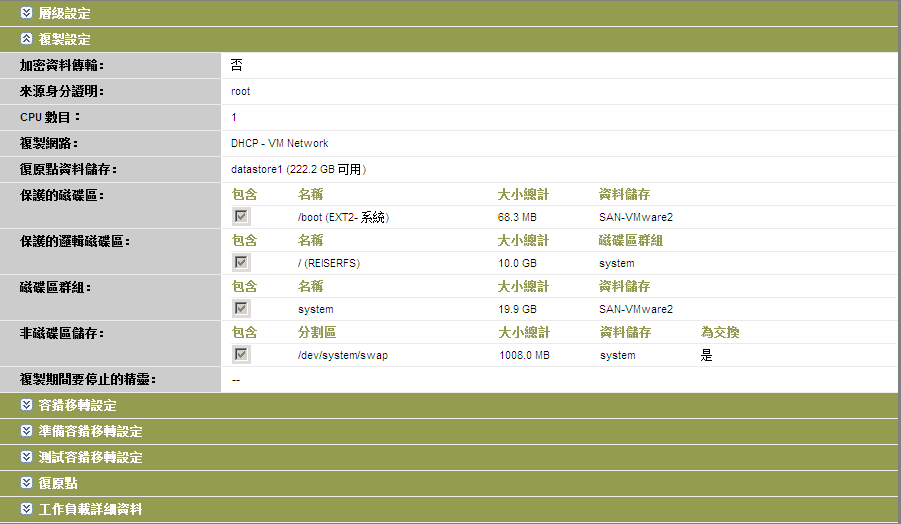Expand the 測試容錯移轉設定 section arrow icon

26,457
